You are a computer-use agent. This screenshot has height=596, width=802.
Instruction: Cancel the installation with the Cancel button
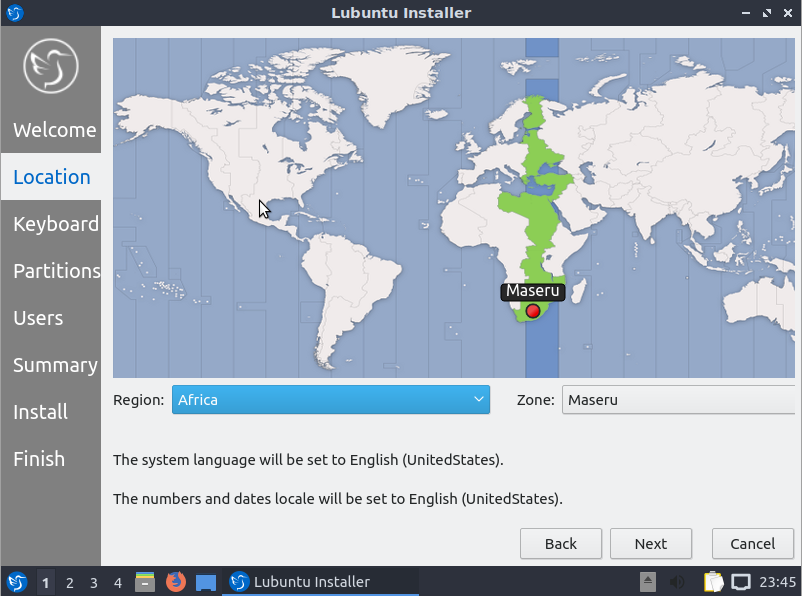click(x=752, y=544)
